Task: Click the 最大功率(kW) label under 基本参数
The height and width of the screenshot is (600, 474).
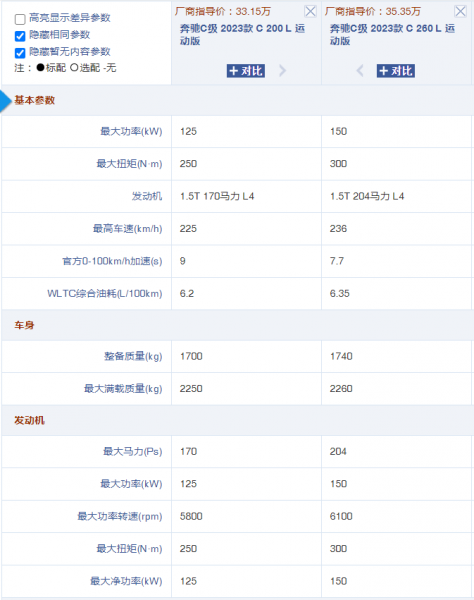Action: pos(131,132)
